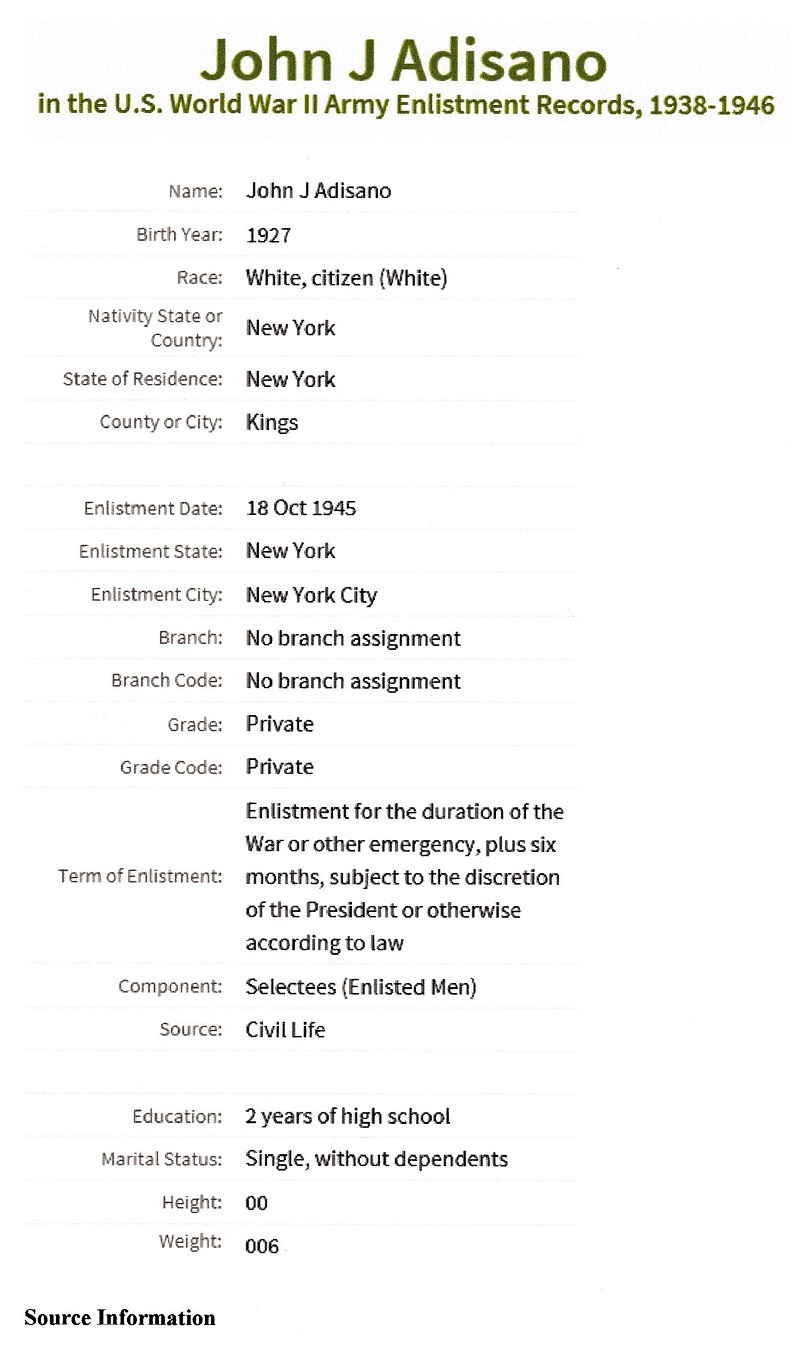Select the Race value White, citizen
The height and width of the screenshot is (1350, 800).
pos(346,278)
